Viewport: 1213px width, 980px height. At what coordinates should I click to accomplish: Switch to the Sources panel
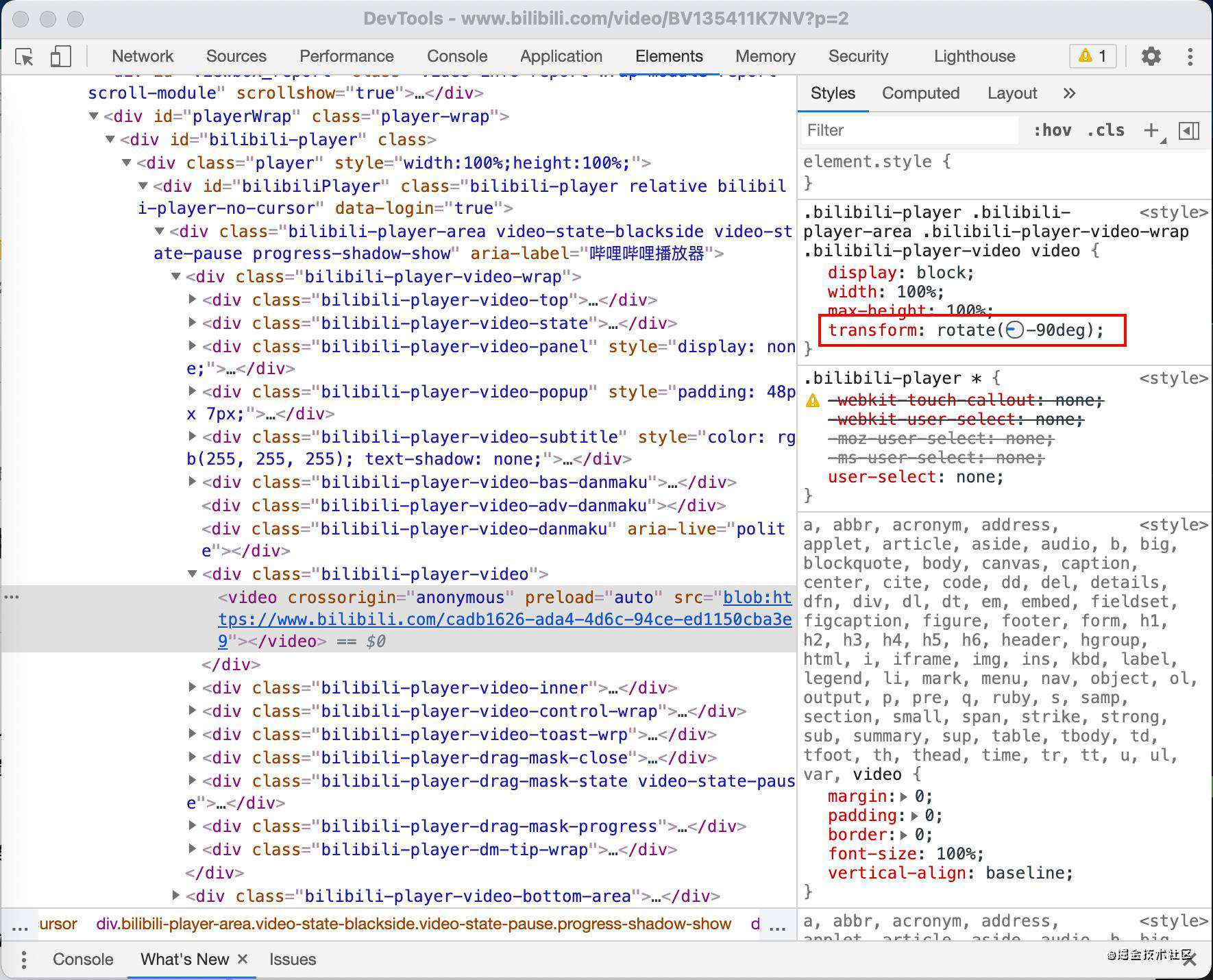[236, 56]
